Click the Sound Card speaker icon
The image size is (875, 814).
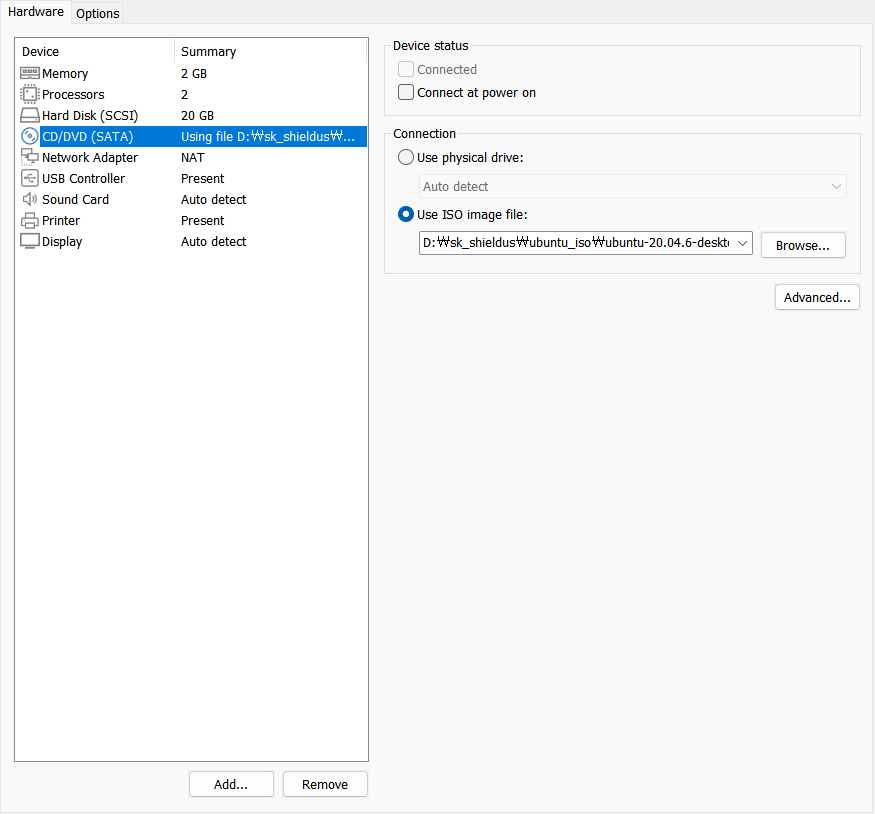point(30,199)
